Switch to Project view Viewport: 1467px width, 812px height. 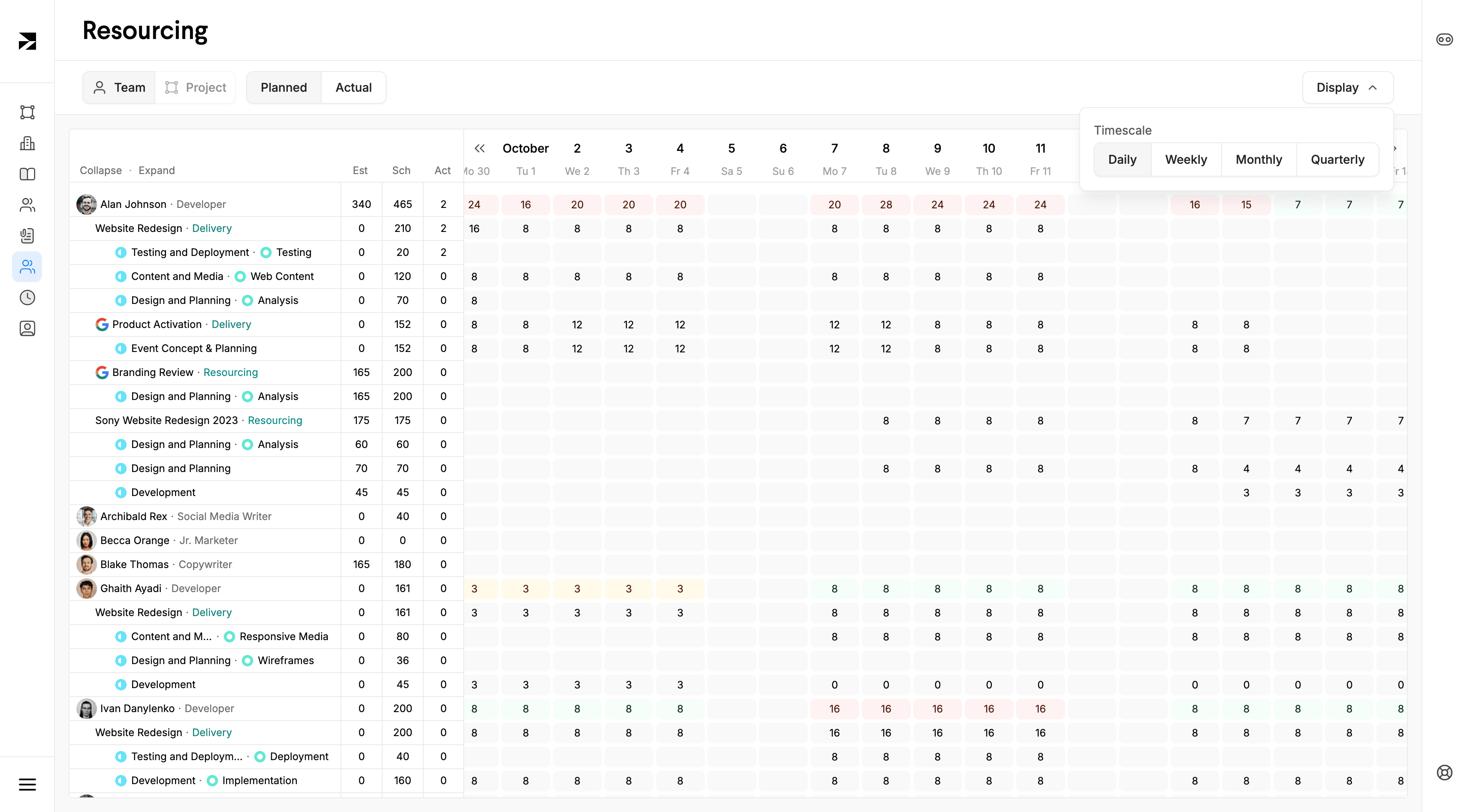point(195,87)
